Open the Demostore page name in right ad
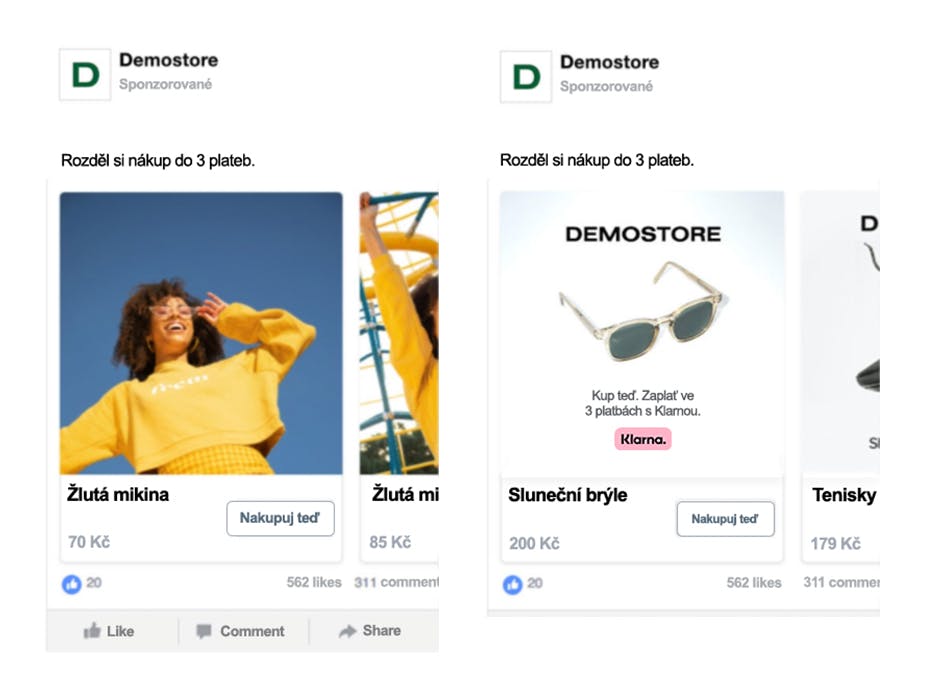 (609, 62)
